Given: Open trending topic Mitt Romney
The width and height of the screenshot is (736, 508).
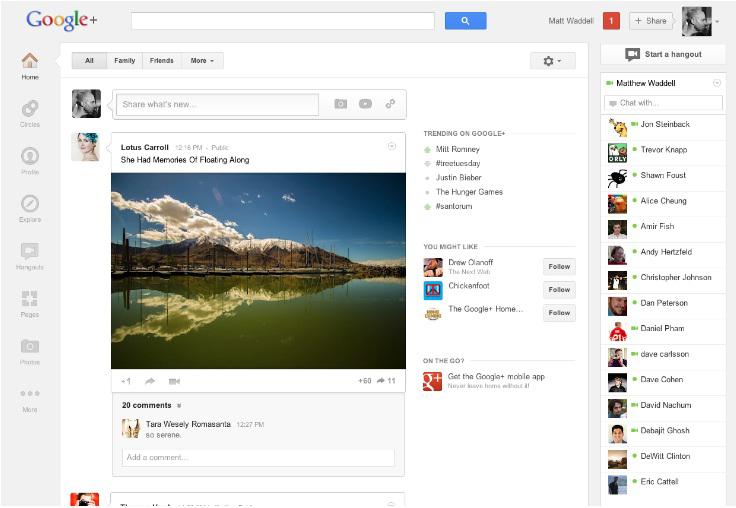Looking at the screenshot, I should (458, 149).
